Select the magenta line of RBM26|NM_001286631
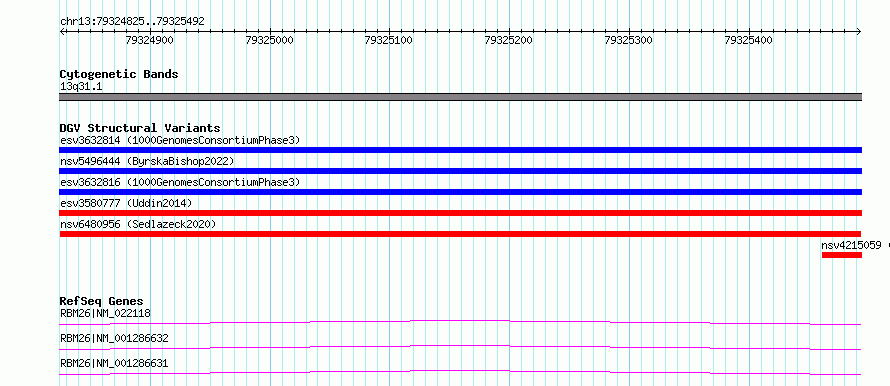890x386 pixels. coord(460,372)
